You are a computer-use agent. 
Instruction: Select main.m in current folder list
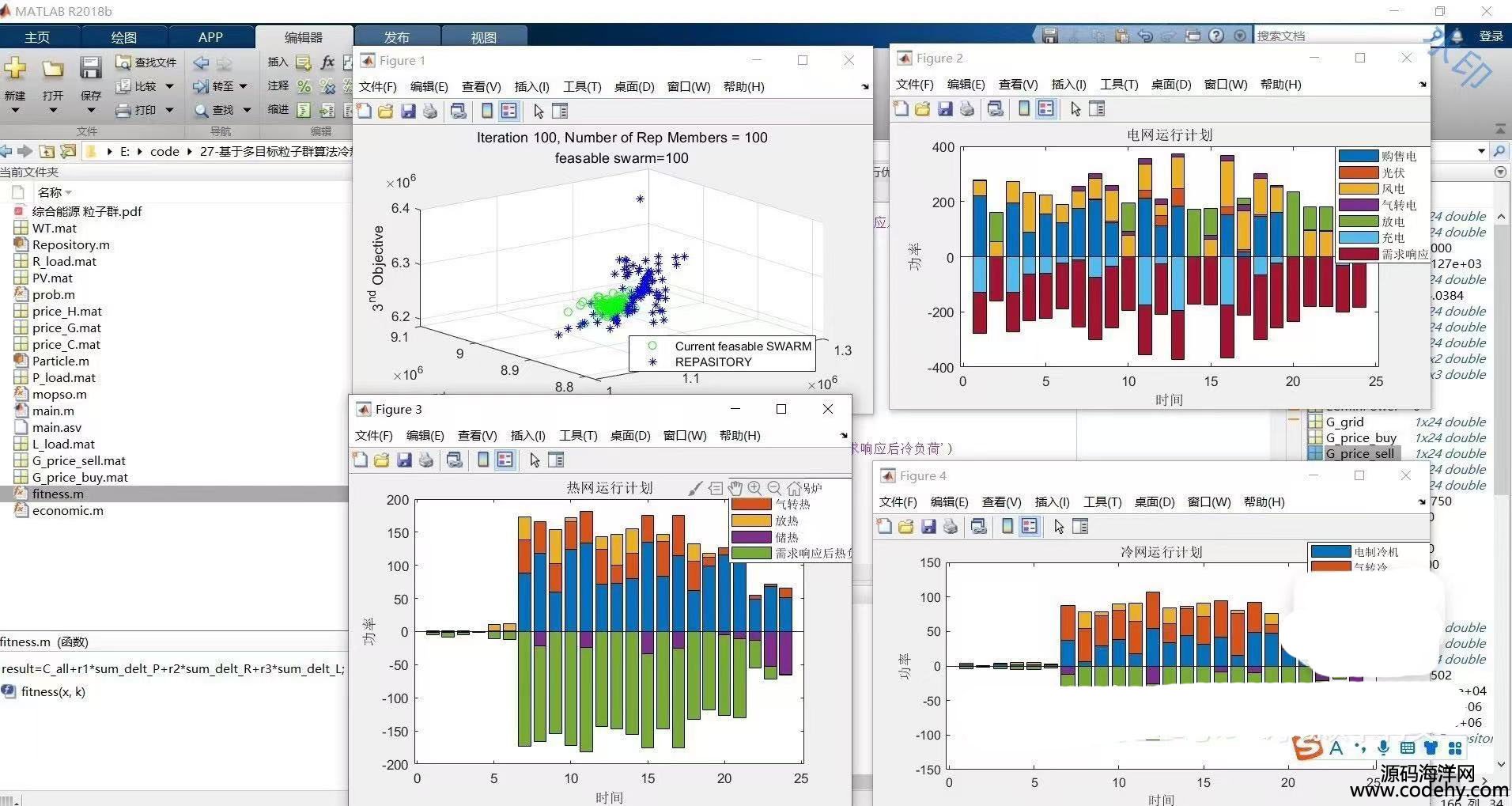tap(53, 411)
